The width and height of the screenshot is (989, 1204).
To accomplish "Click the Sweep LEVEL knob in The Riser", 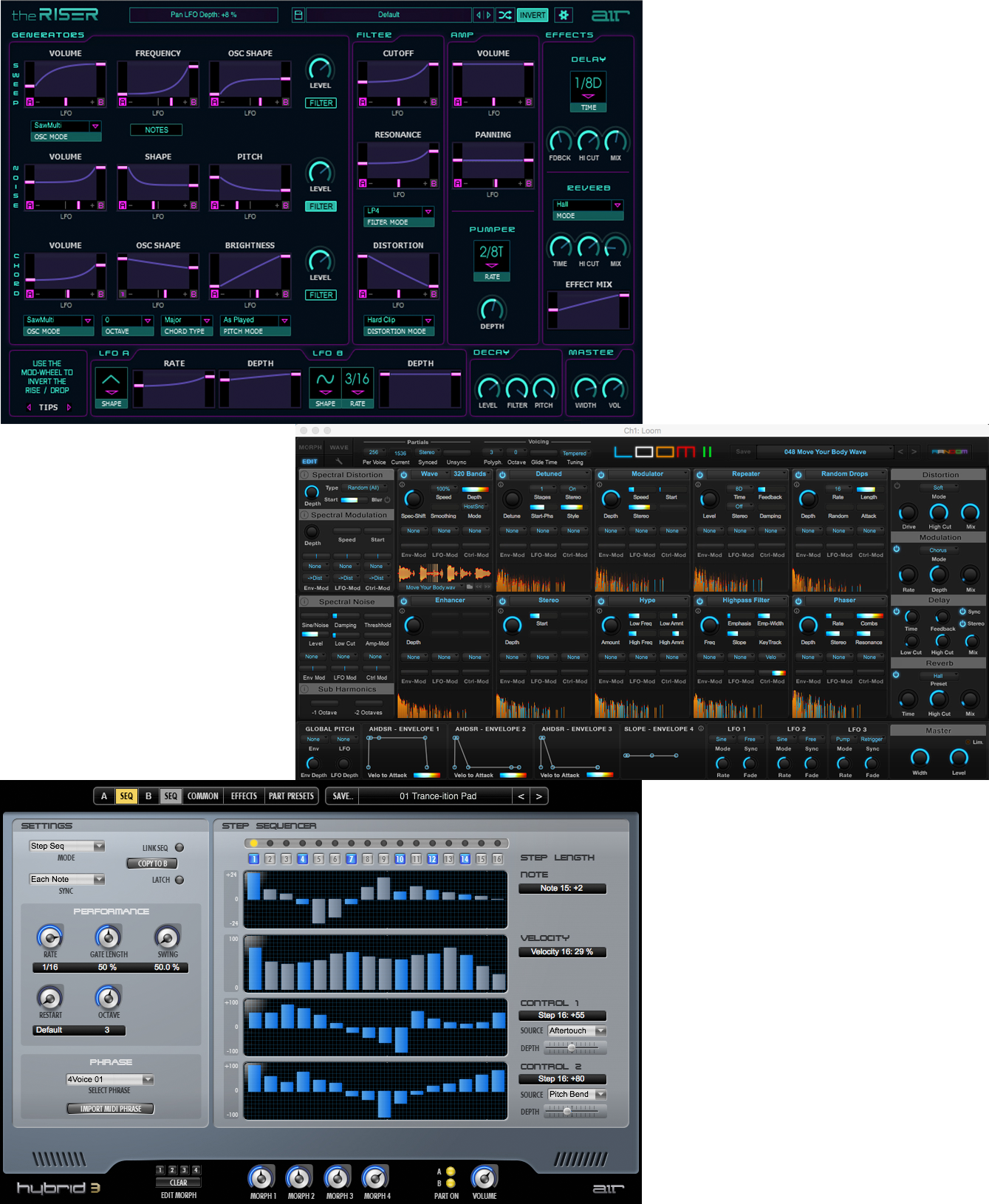I will [320, 68].
